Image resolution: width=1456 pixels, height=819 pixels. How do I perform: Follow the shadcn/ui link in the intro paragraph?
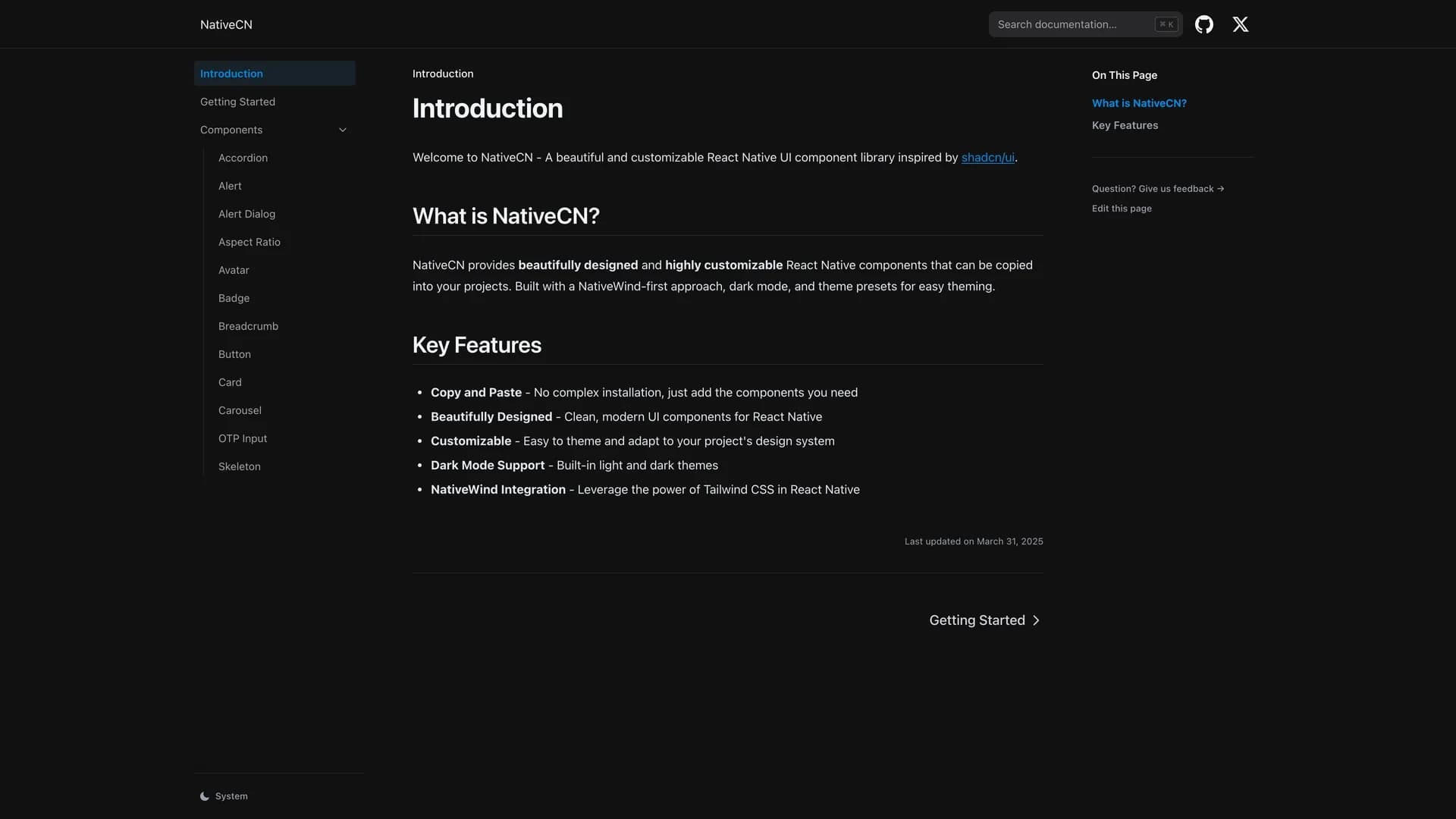[988, 158]
